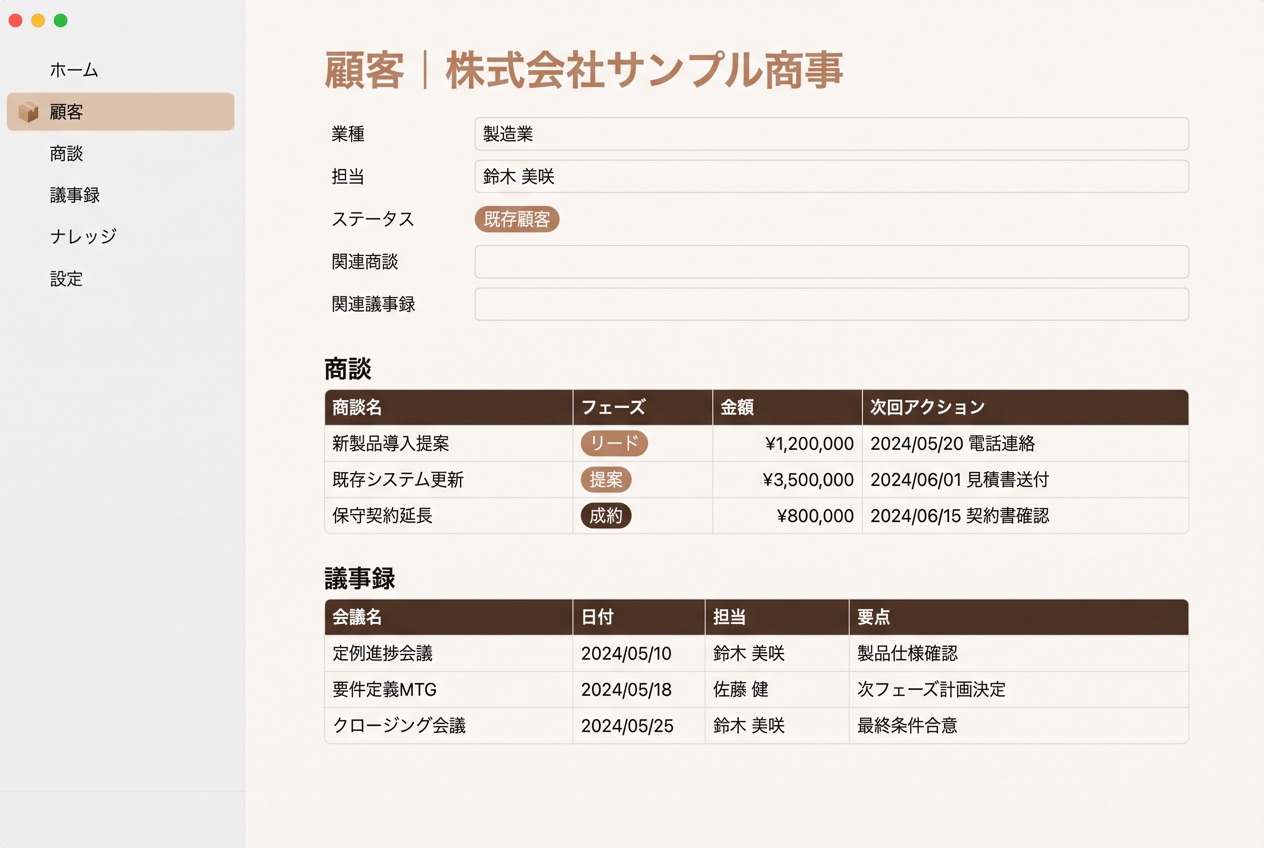Open 設定 in the sidebar
Screen dimensions: 1264x848
66,279
